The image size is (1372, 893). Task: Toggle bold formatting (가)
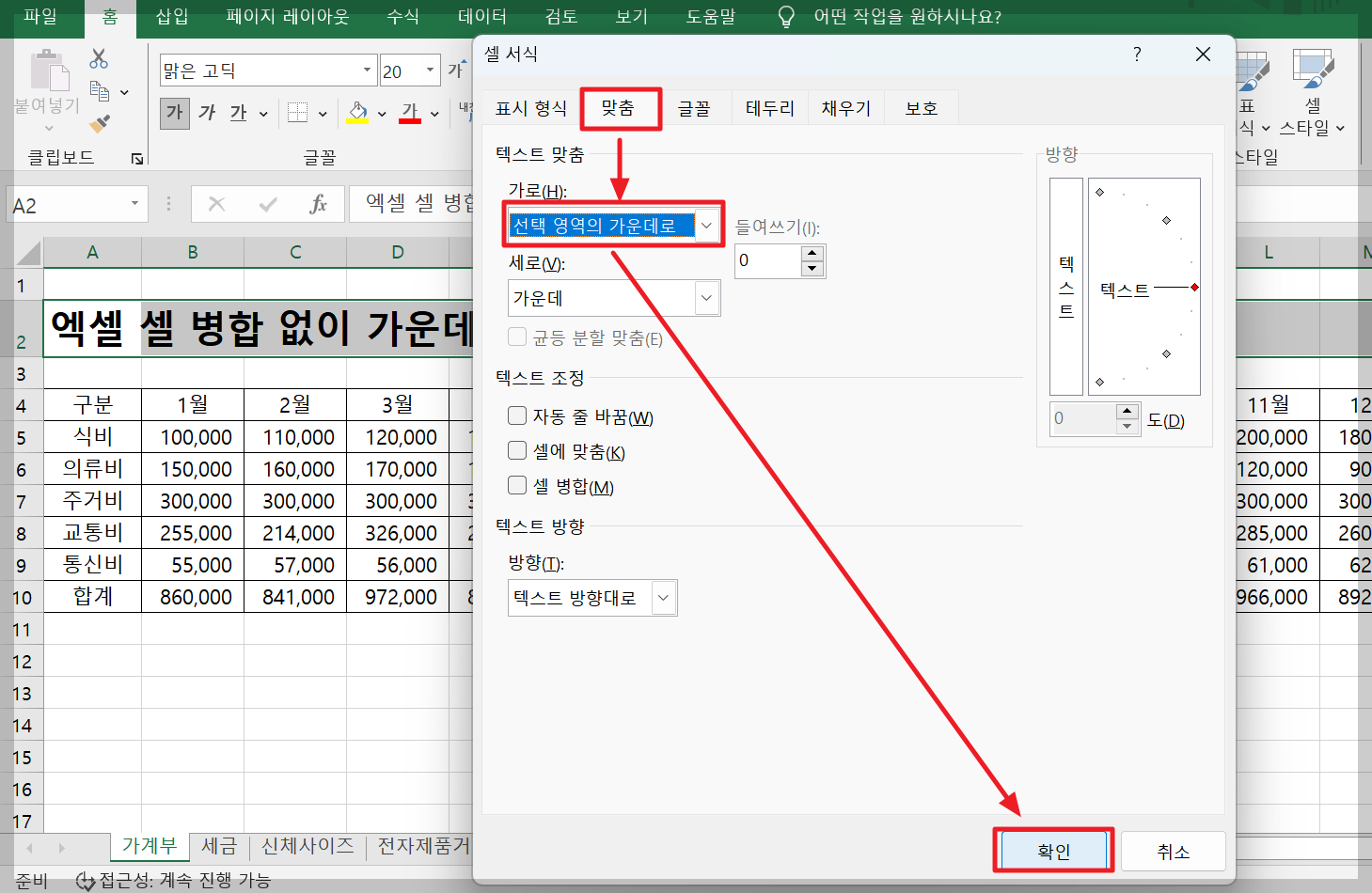[x=174, y=113]
